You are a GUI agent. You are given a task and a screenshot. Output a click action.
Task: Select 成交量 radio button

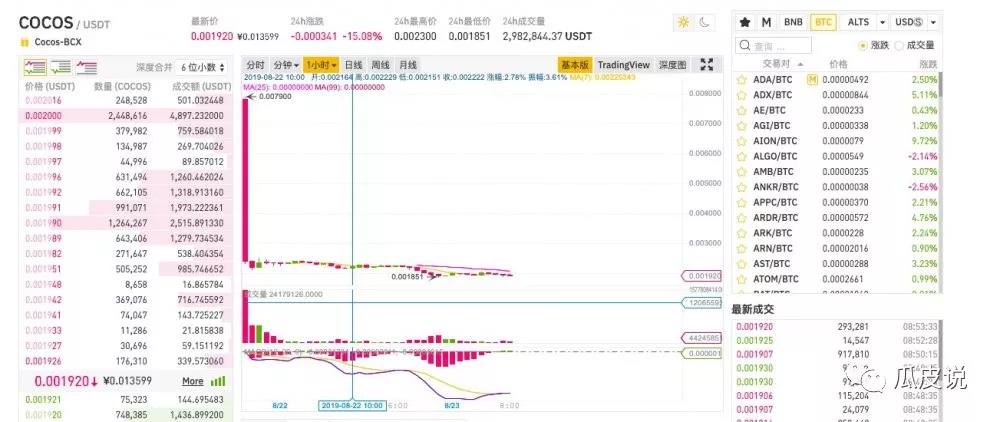(x=899, y=45)
